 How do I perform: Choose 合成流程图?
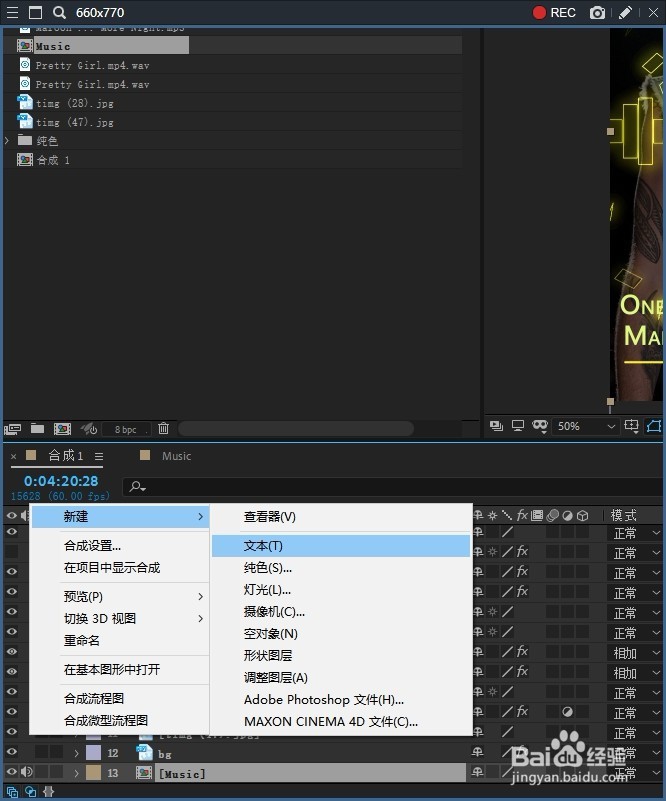click(94, 698)
